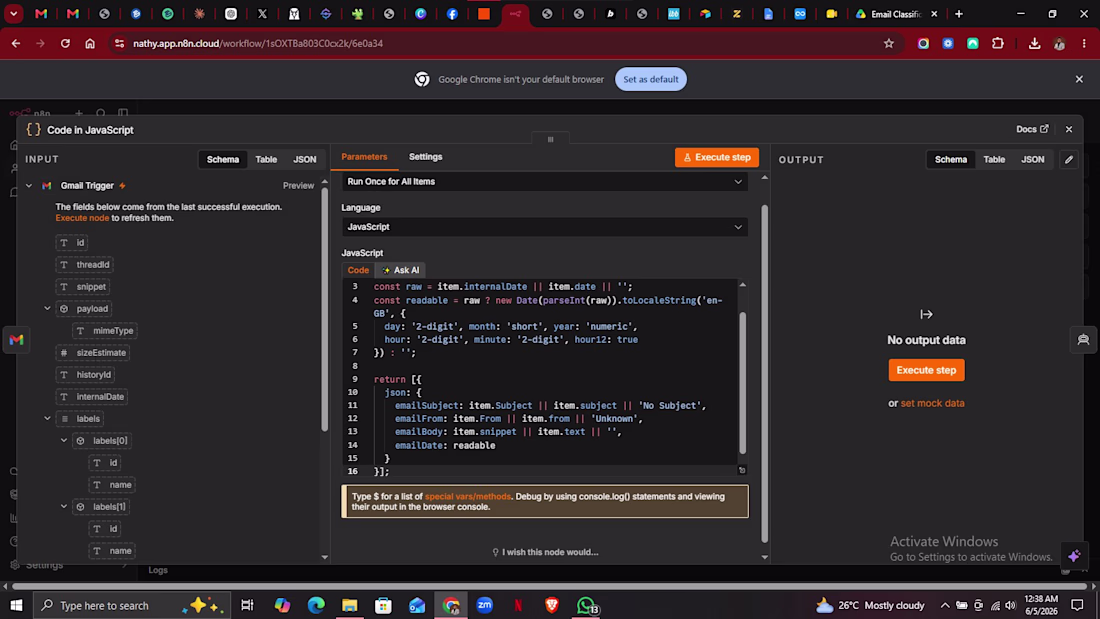Open WhatsApp from the taskbar
The image size is (1100, 619).
586,605
